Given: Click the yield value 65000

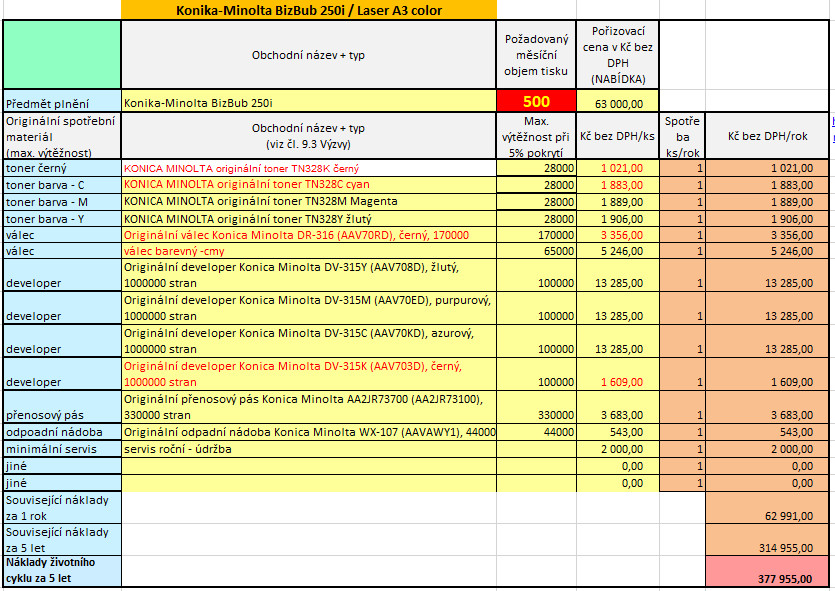Looking at the screenshot, I should click(x=536, y=251).
